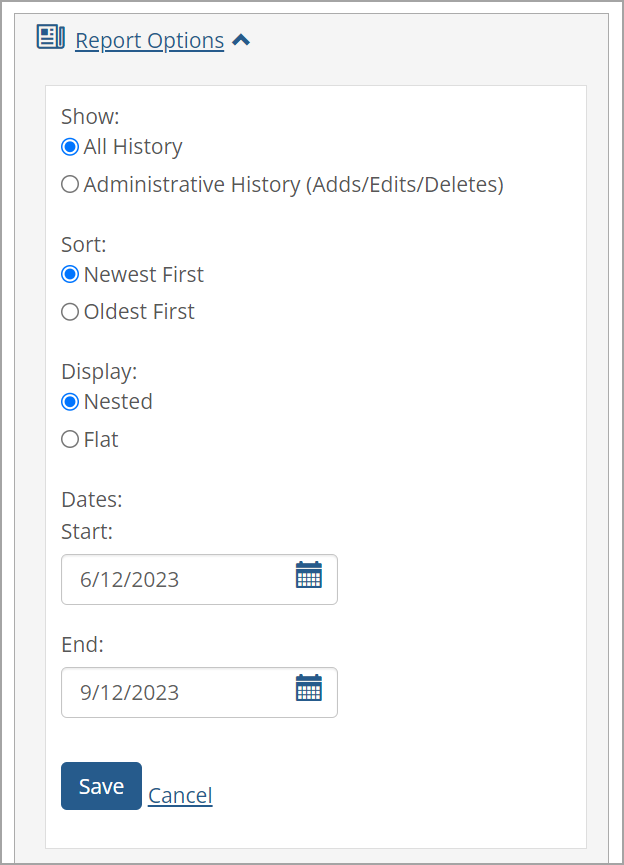This screenshot has width=624, height=865.
Task: Open the calendar picker for the End date
Action: (x=309, y=688)
